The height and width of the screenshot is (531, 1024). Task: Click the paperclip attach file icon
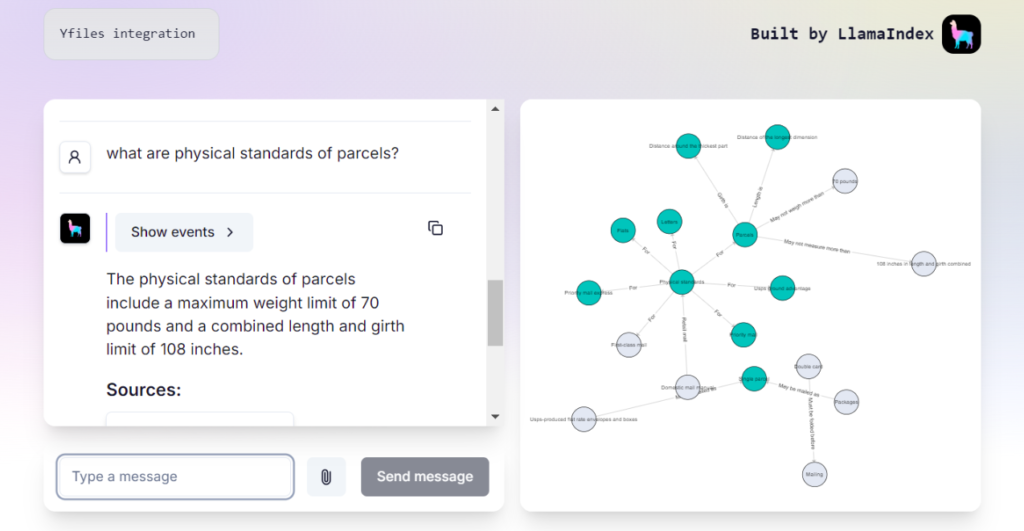click(x=326, y=477)
